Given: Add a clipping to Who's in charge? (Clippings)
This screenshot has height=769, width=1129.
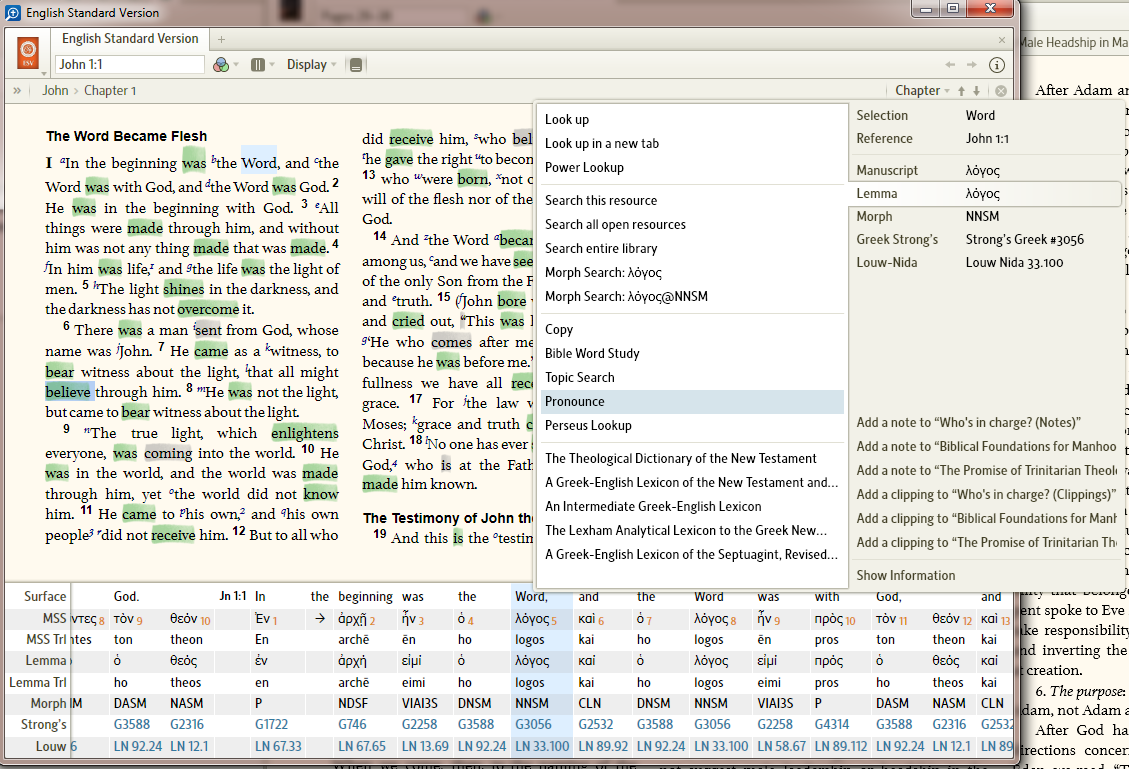Looking at the screenshot, I should point(986,495).
